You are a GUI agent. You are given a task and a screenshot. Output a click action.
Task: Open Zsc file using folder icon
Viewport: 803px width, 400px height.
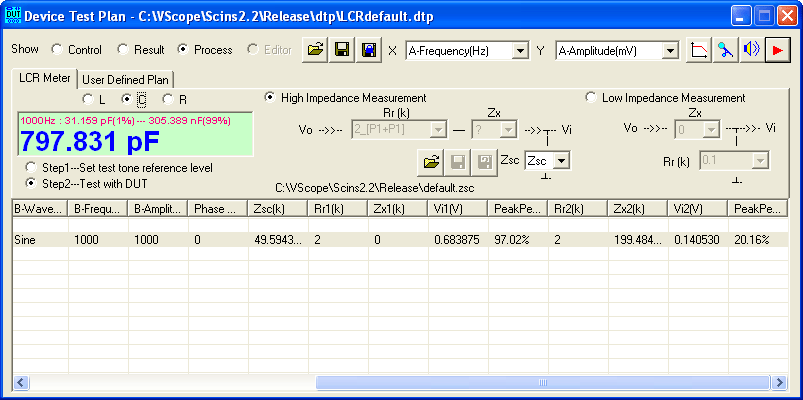pos(431,160)
